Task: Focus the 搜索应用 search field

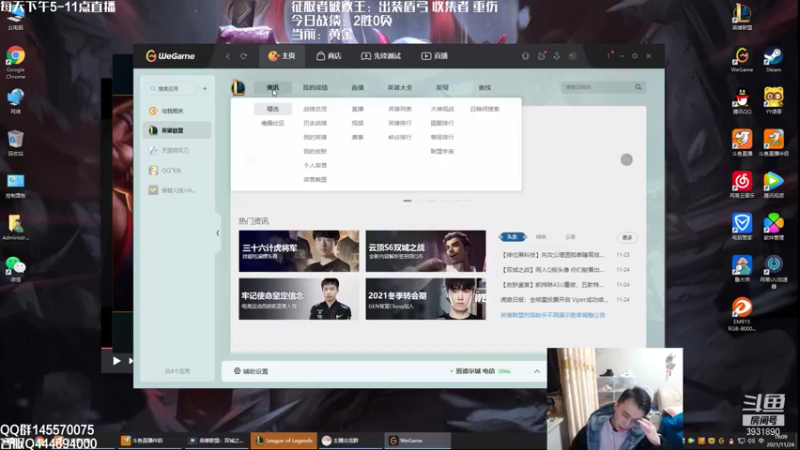Action: coord(171,89)
